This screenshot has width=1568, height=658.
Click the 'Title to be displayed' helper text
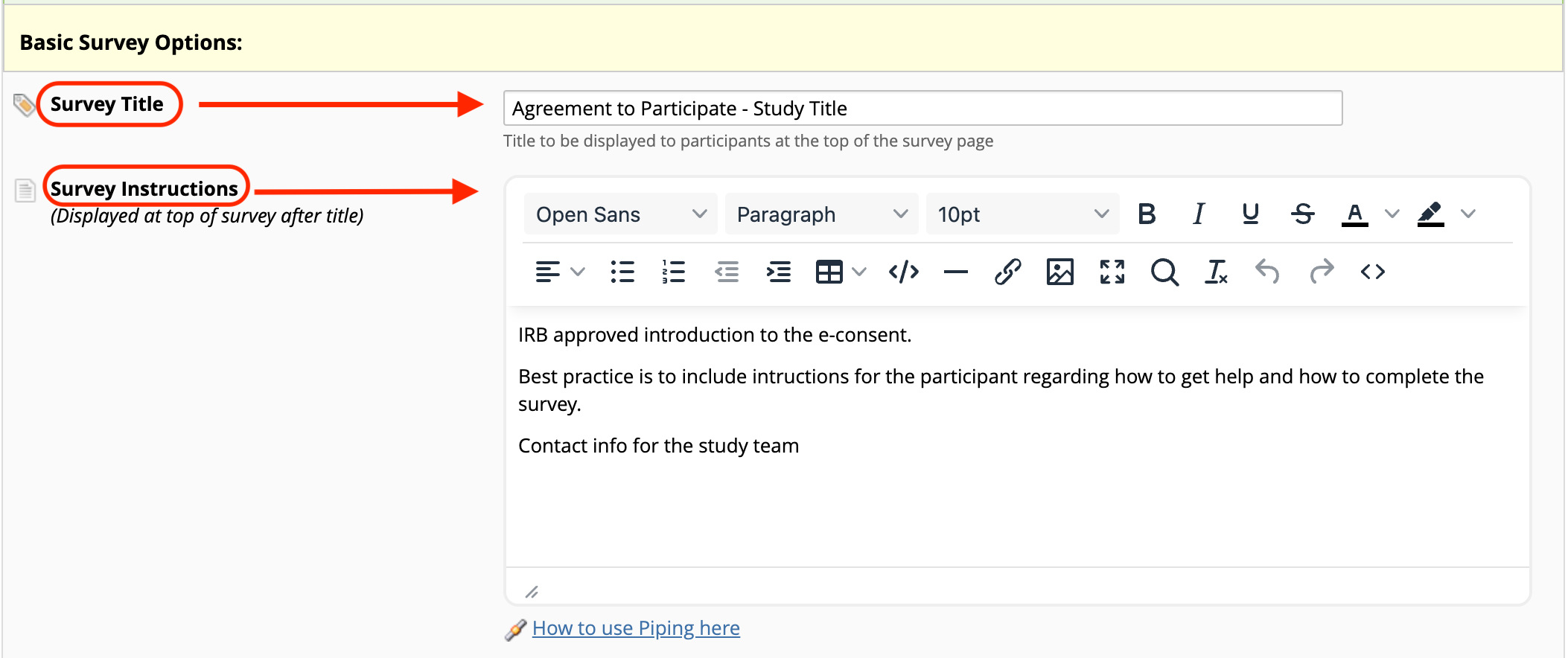748,141
